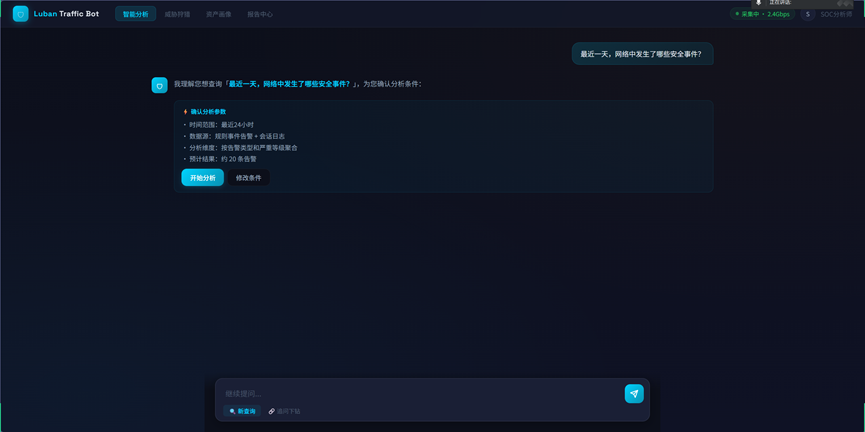865x432 pixels.
Task: Open the 智能分析 tab
Action: pyautogui.click(x=135, y=14)
